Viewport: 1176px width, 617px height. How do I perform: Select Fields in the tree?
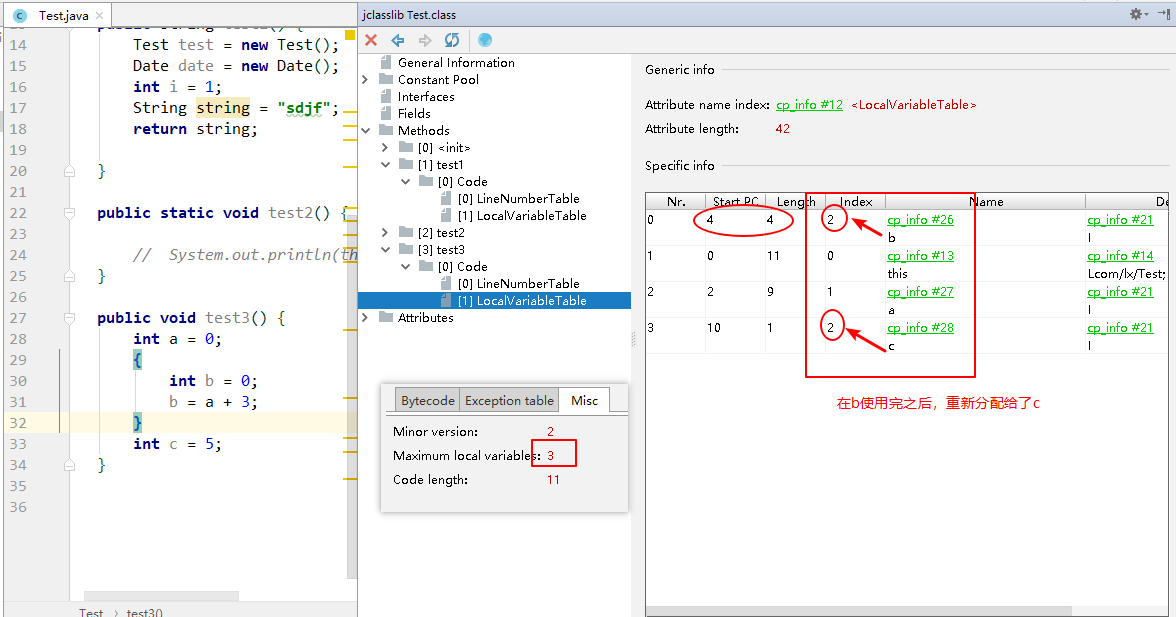[414, 114]
